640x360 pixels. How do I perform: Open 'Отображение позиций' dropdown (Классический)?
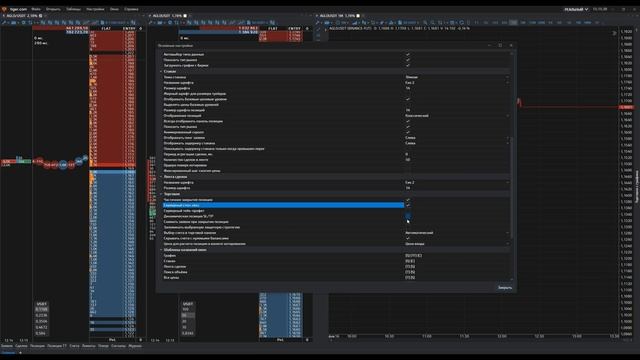tap(457, 116)
